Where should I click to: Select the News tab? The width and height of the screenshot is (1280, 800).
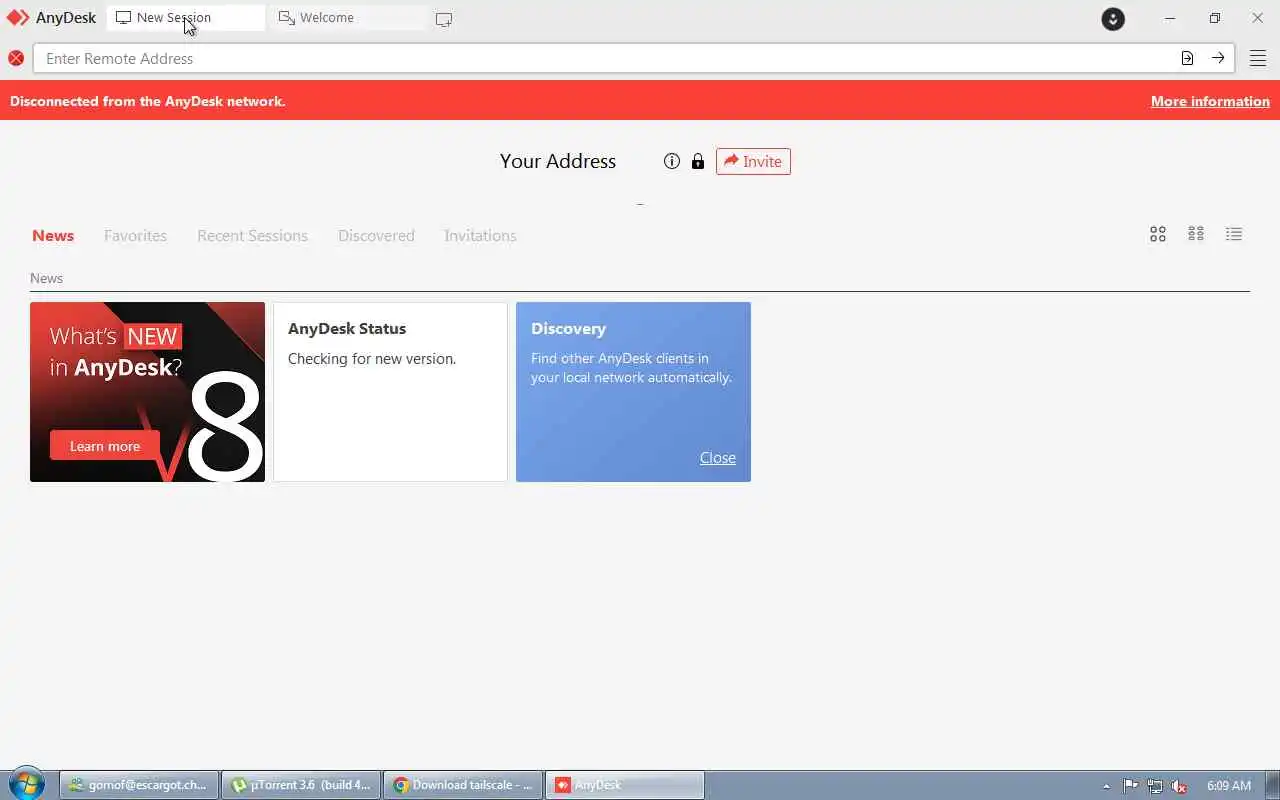pyautogui.click(x=53, y=236)
